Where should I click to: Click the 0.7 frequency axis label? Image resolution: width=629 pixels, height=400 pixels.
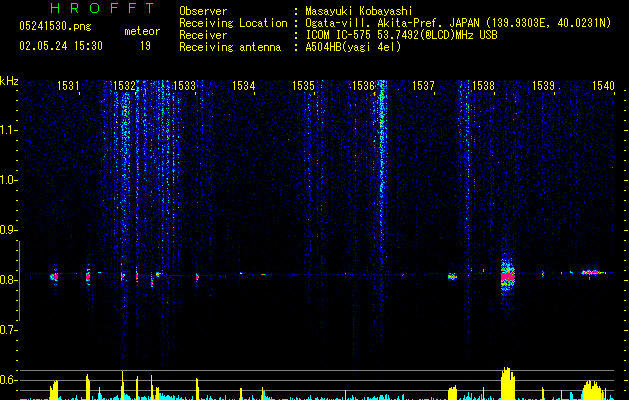point(8,330)
